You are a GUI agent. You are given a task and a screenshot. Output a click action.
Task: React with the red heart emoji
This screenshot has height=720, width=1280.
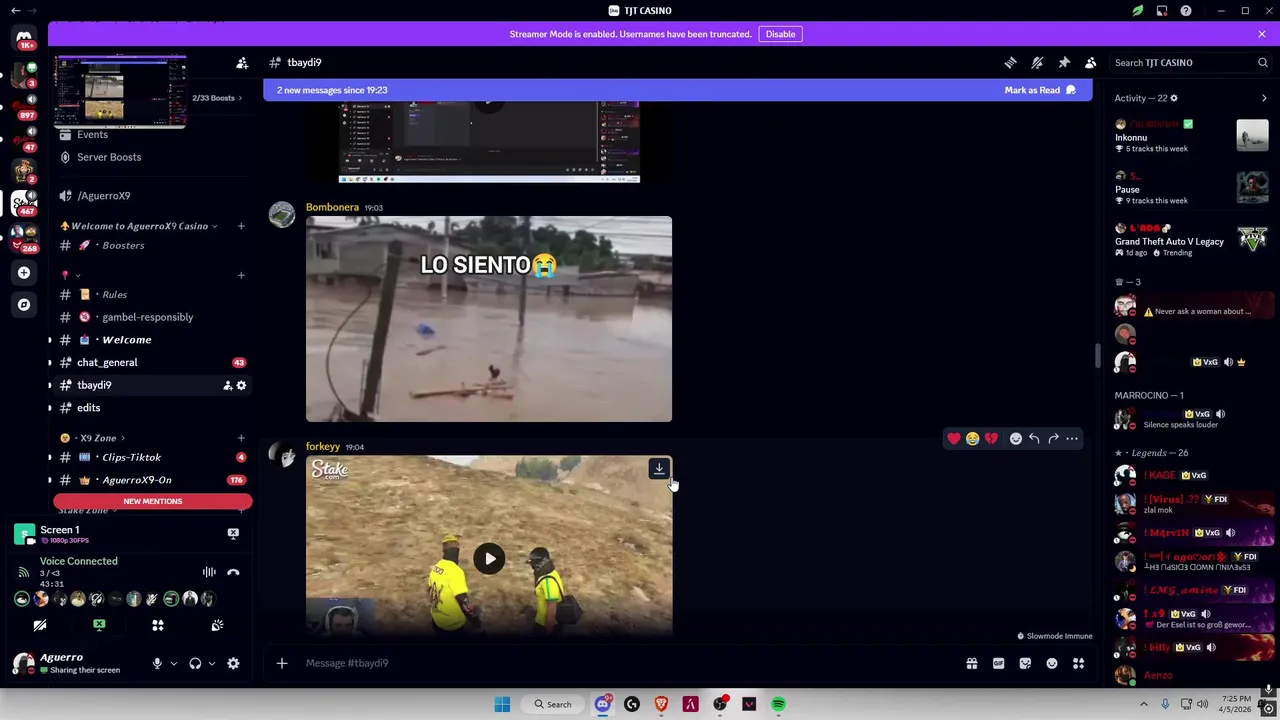(954, 439)
